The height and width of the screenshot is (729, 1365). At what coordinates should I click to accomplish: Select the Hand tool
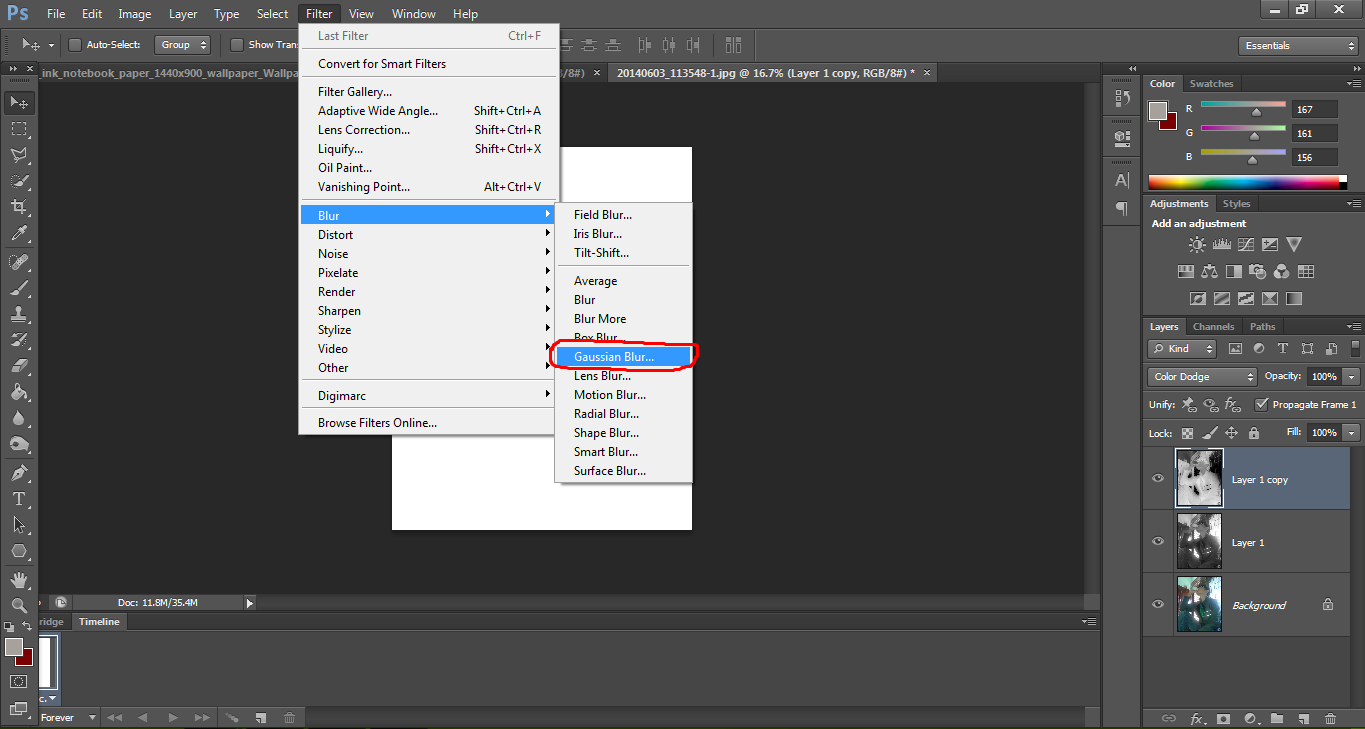(x=19, y=579)
